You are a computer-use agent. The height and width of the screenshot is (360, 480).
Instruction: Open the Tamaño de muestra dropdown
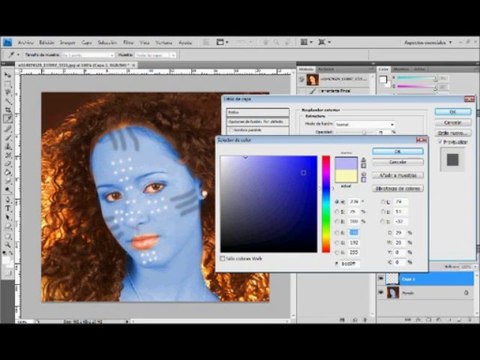tap(88, 55)
